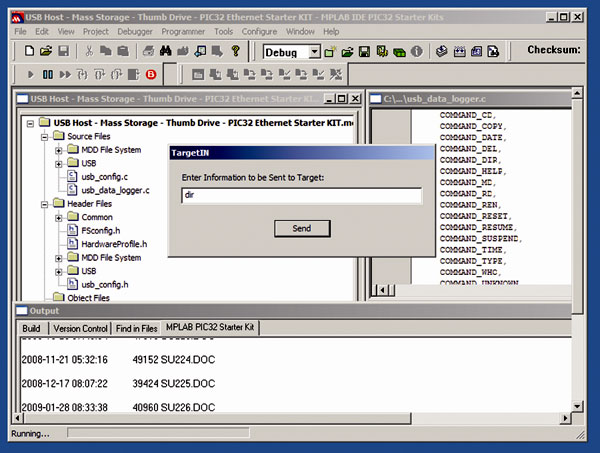Expand USB folder under Source Files
600x453 pixels.
tap(59, 164)
